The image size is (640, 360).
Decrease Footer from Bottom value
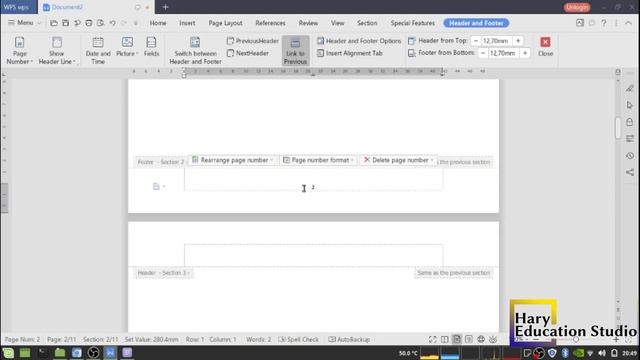[483, 53]
